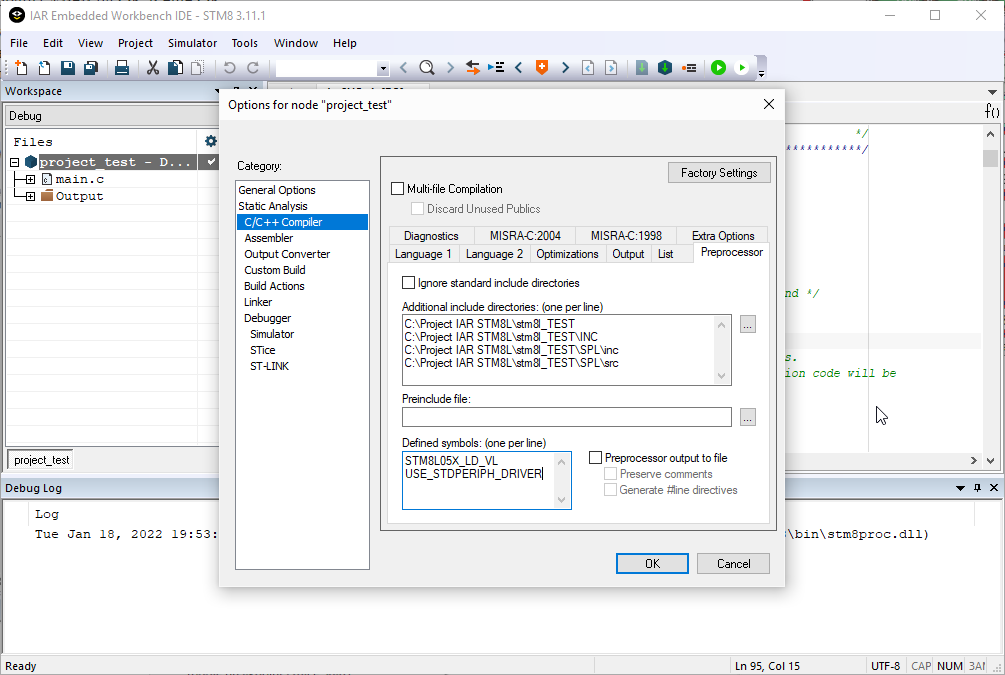
Task: Click the Factory Settings button
Action: [719, 172]
